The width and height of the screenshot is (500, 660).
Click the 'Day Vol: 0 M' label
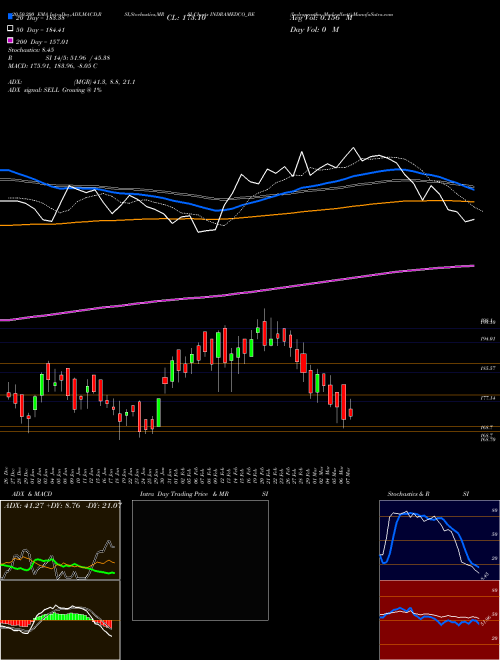tap(314, 29)
